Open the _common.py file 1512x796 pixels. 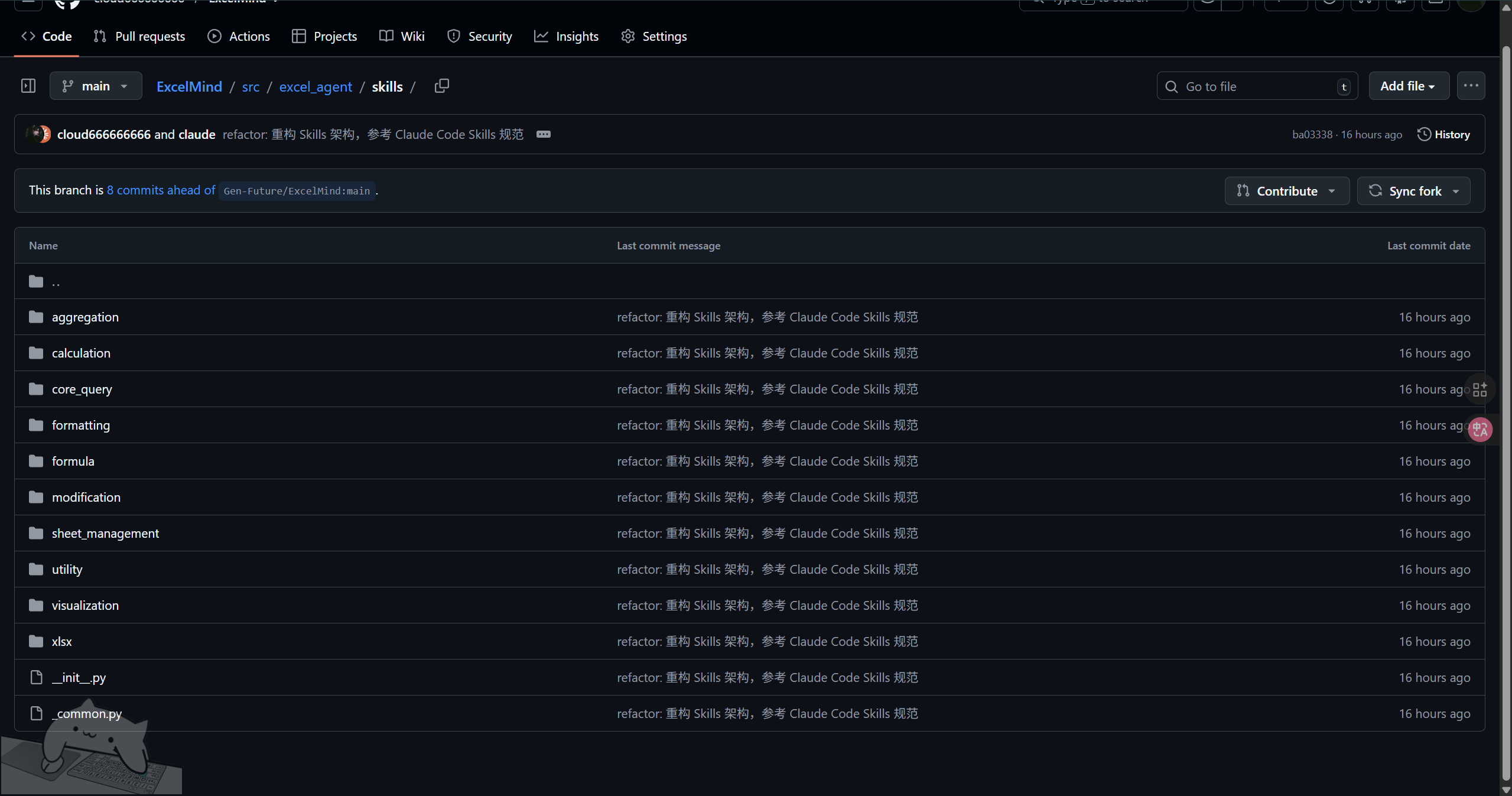click(x=87, y=714)
